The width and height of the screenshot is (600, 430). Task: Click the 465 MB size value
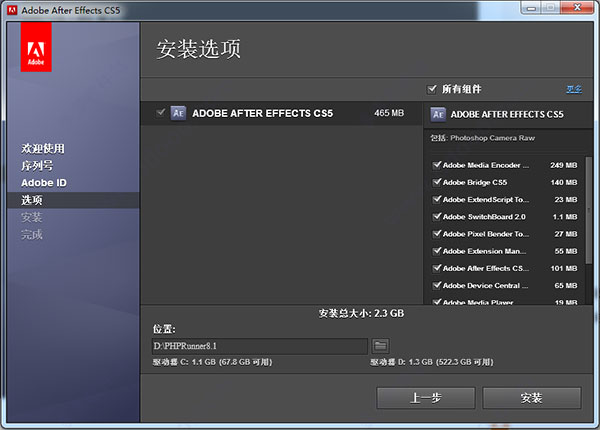tap(389, 113)
